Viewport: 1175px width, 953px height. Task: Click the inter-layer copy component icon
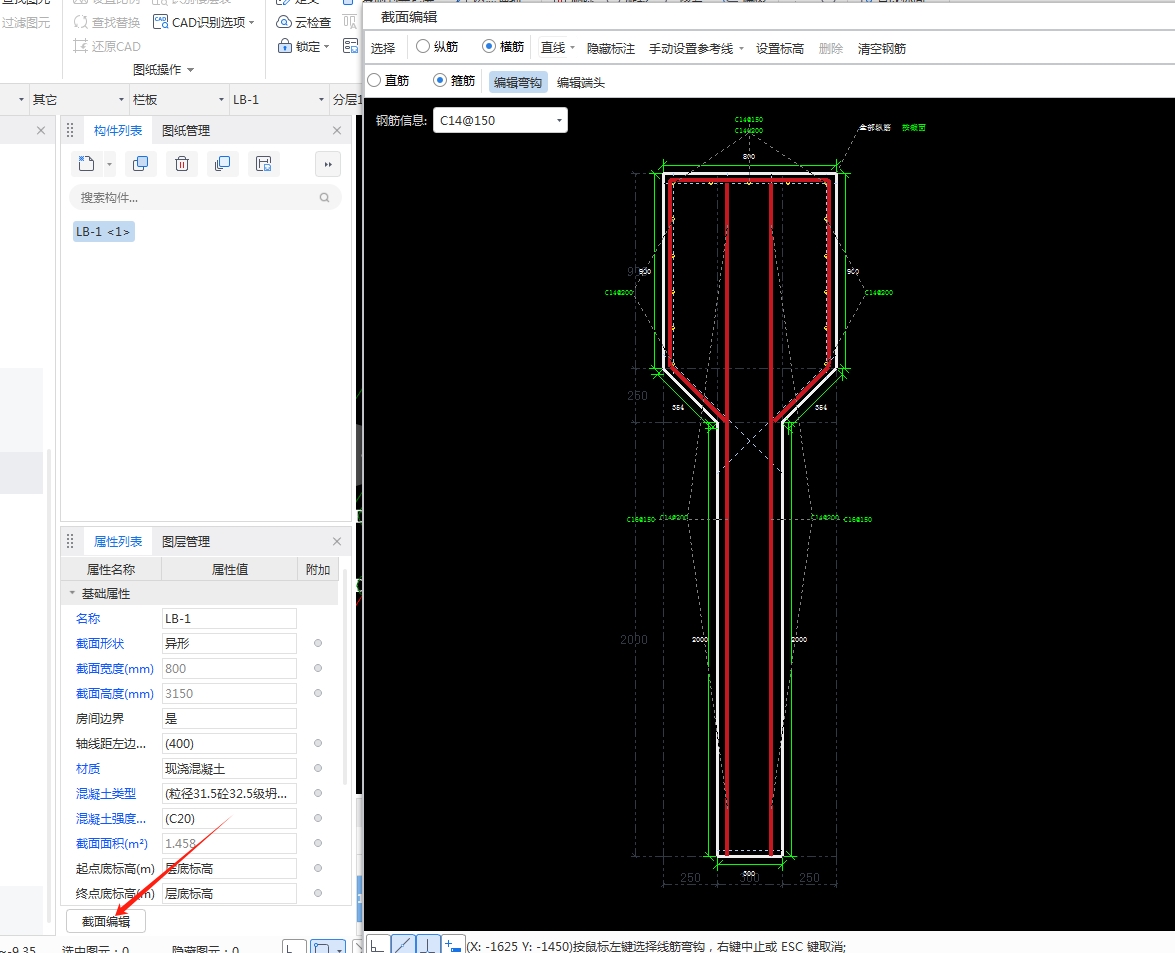point(223,163)
